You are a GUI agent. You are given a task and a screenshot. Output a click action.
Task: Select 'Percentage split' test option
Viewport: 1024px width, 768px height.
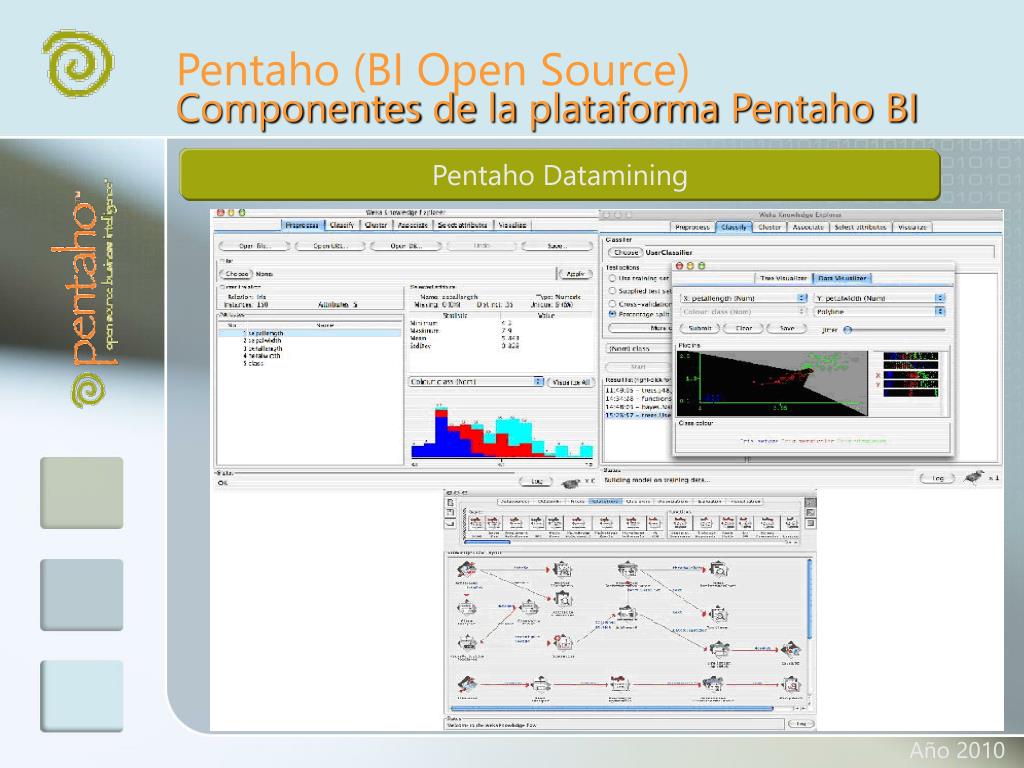613,314
